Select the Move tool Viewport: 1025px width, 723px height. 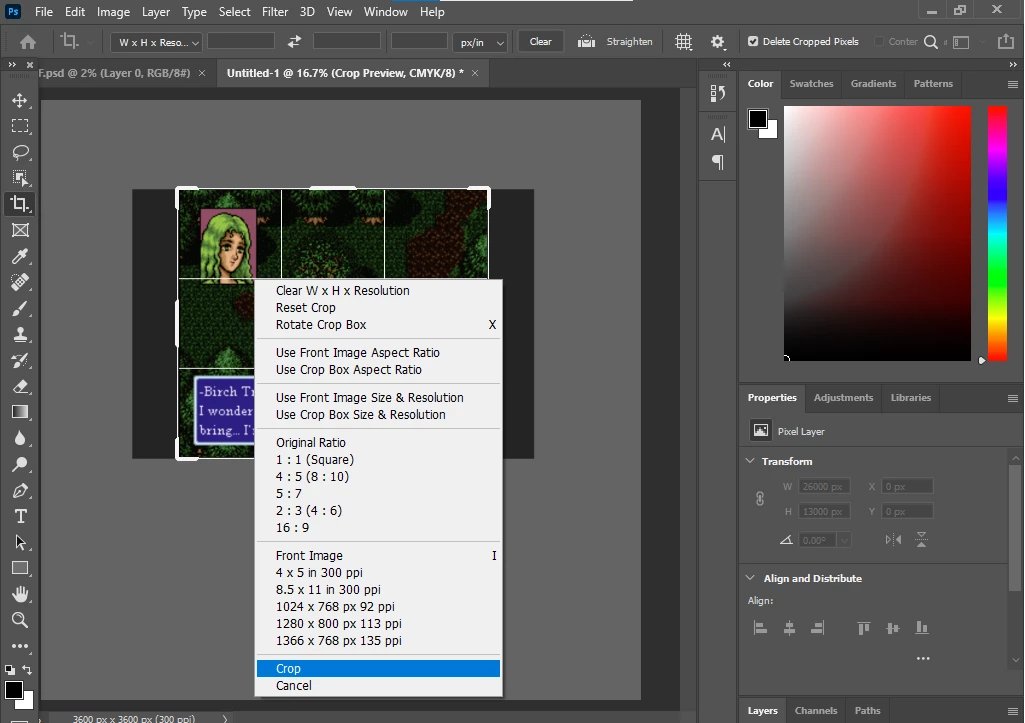pos(19,101)
